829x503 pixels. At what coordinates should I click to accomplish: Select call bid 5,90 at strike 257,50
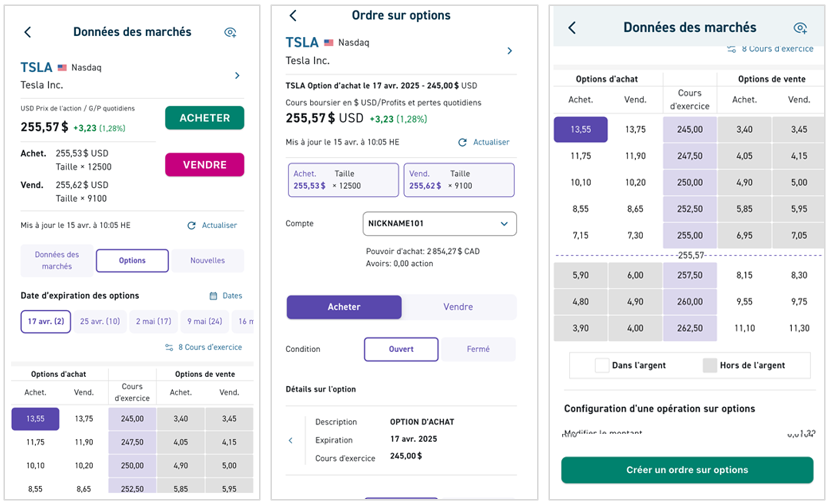coord(581,276)
